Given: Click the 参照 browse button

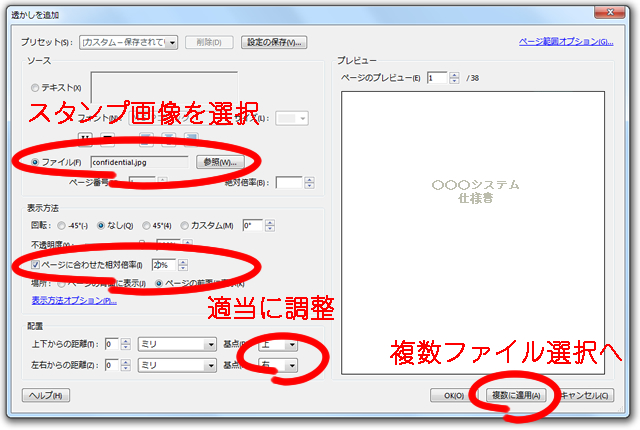Looking at the screenshot, I should (x=220, y=162).
